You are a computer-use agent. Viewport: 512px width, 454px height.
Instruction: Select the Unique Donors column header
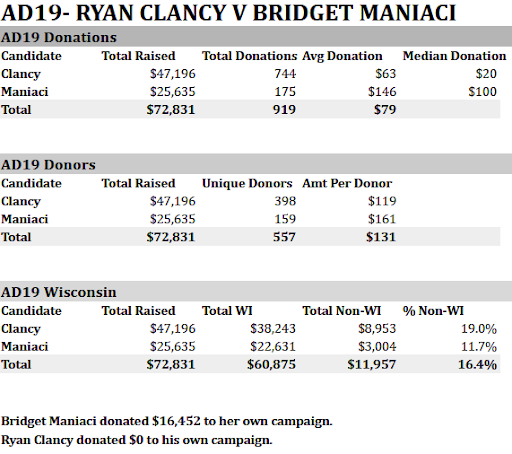(247, 183)
